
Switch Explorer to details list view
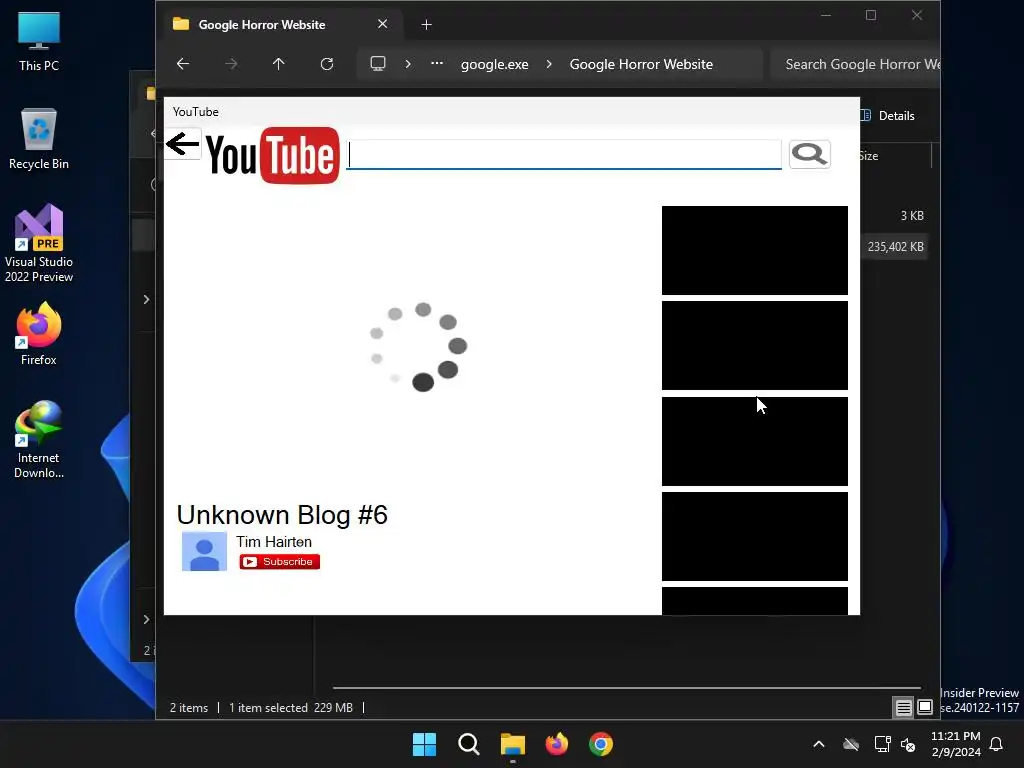903,707
